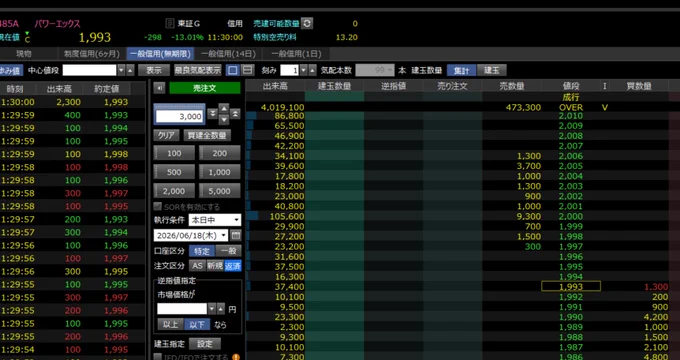Set the quantity with the 500 preset button
This screenshot has height=360, width=680.
click(174, 172)
